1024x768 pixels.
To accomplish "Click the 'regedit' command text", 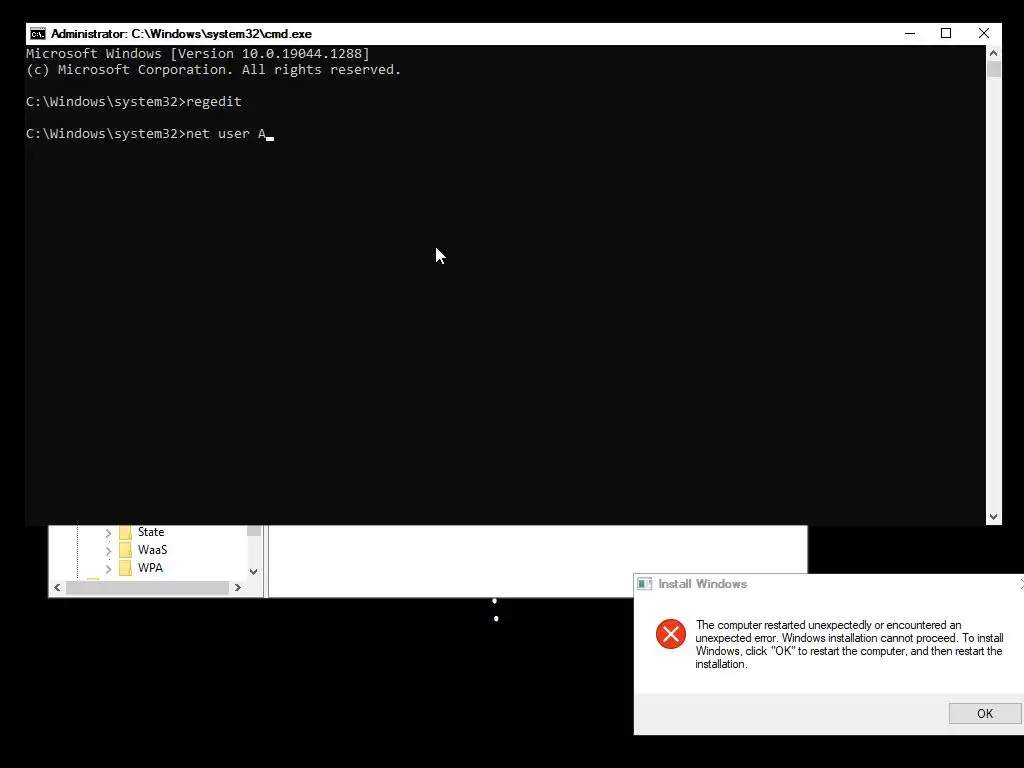I will coord(214,102).
